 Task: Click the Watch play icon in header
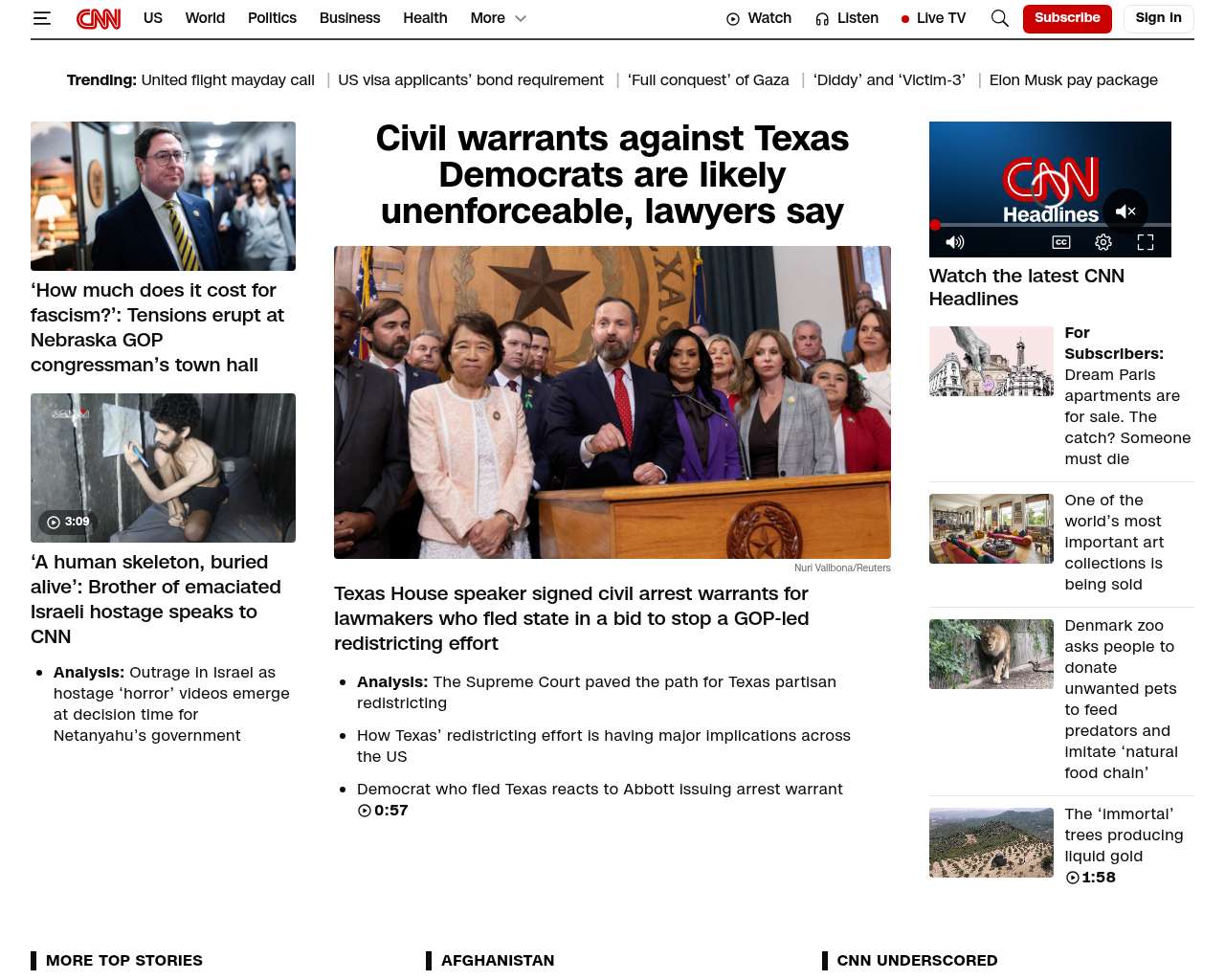(733, 19)
